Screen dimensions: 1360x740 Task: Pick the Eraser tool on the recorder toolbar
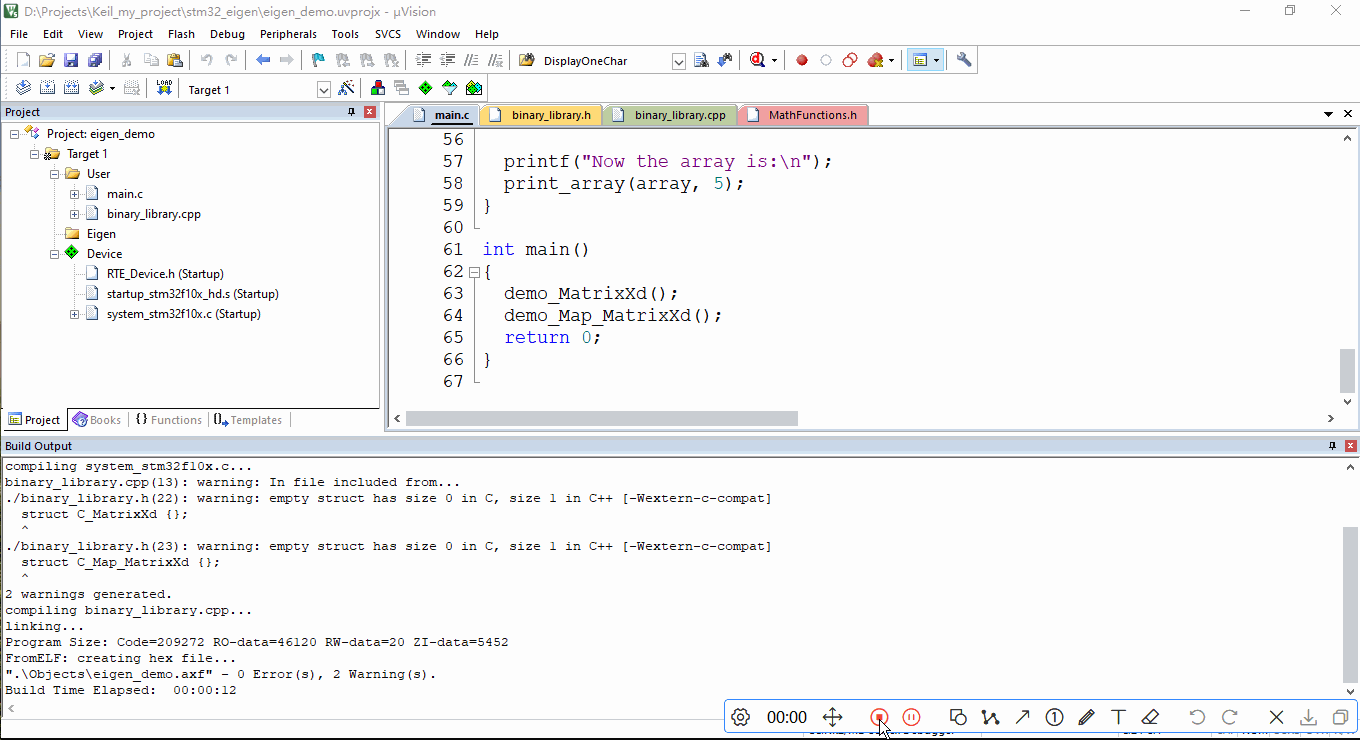(x=1151, y=717)
